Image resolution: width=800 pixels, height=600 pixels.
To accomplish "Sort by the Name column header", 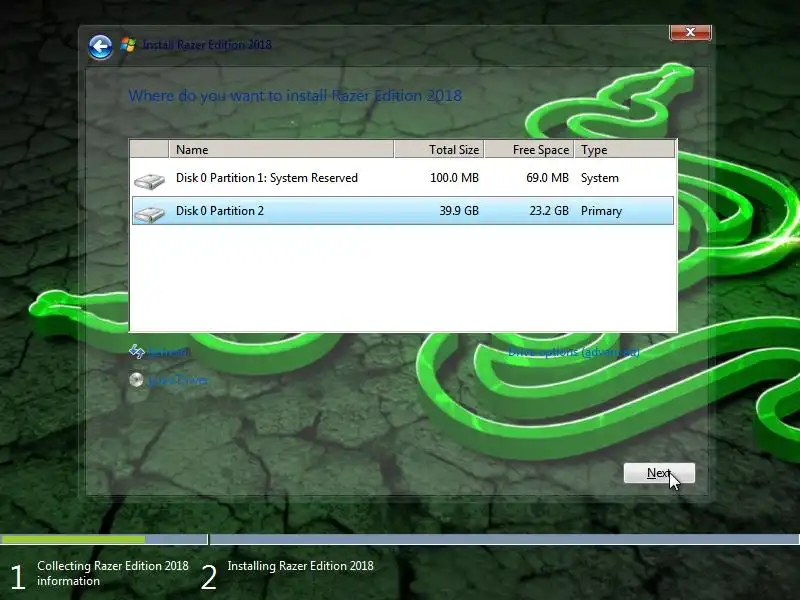I will tap(281, 149).
